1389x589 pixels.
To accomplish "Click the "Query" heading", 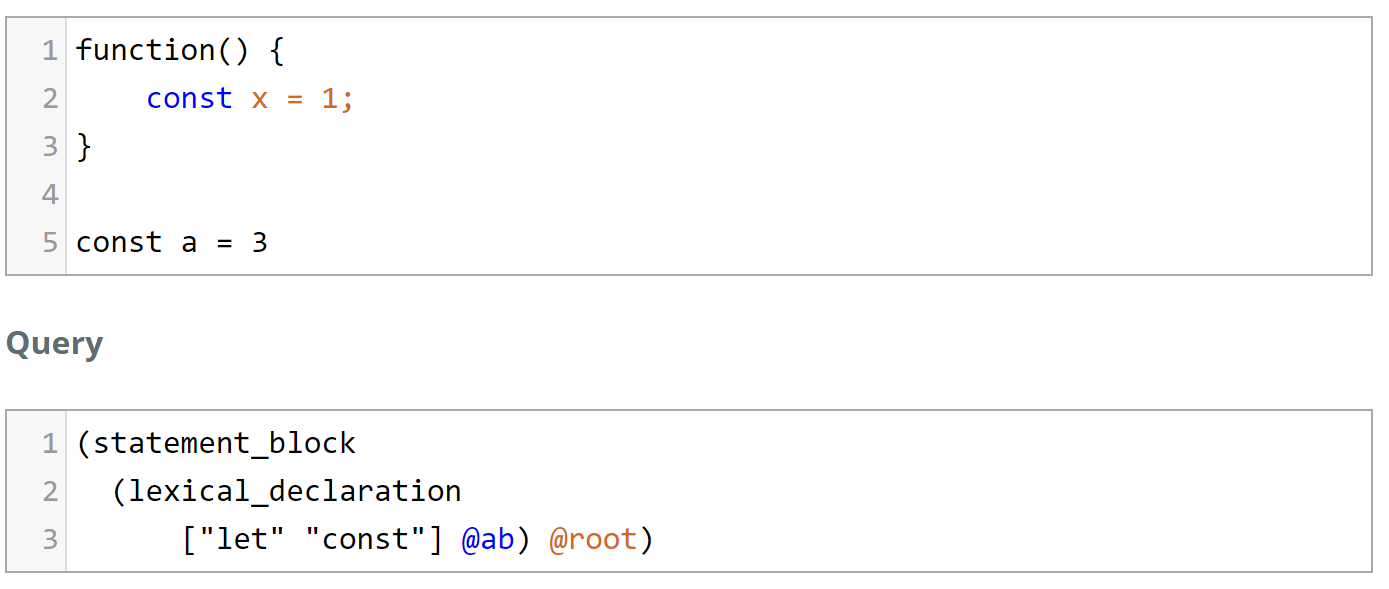I will (55, 344).
